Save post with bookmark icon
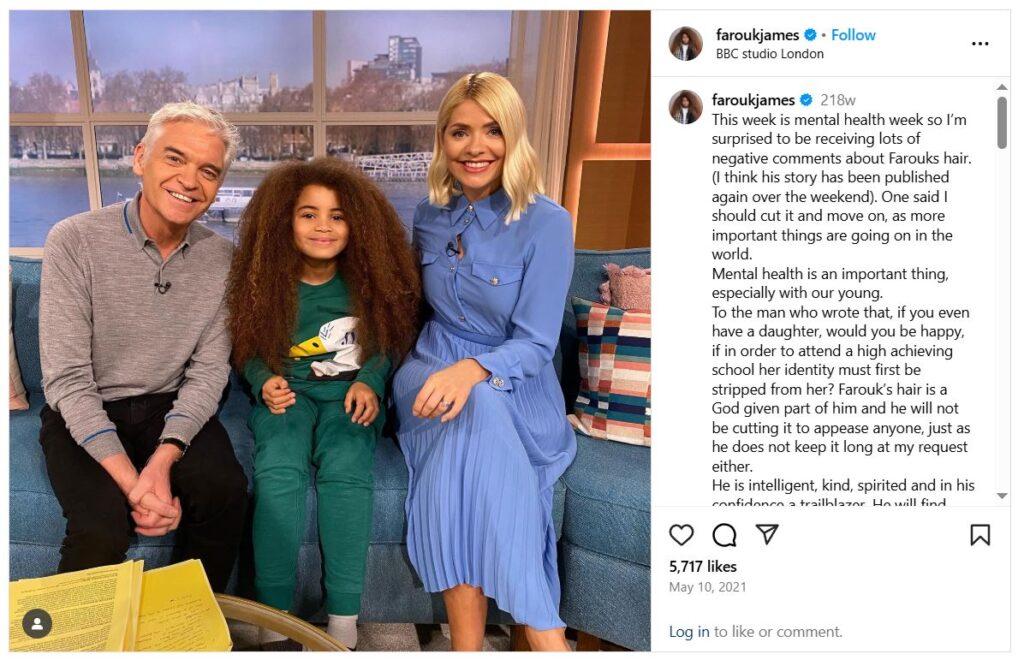Viewport: 1024px width, 666px height. coord(980,535)
